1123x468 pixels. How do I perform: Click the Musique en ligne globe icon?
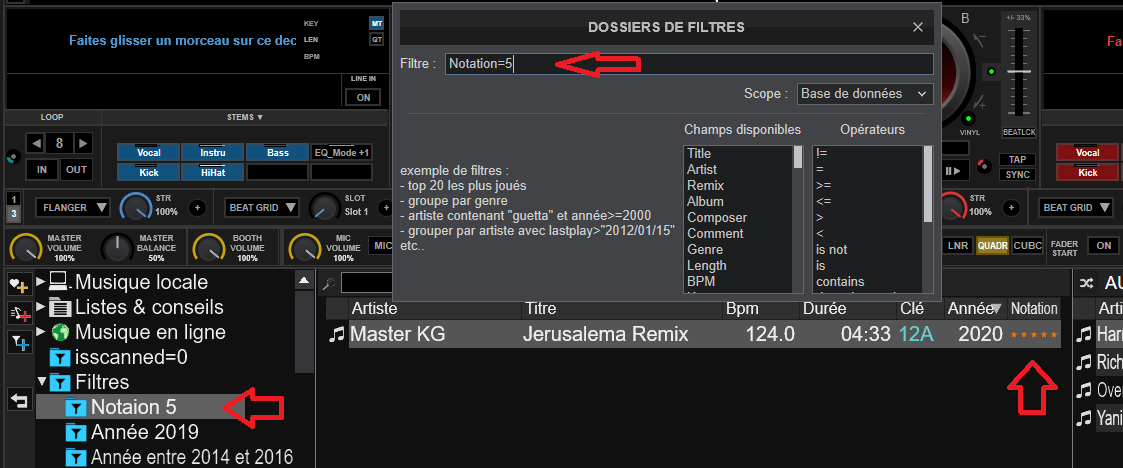[x=60, y=332]
